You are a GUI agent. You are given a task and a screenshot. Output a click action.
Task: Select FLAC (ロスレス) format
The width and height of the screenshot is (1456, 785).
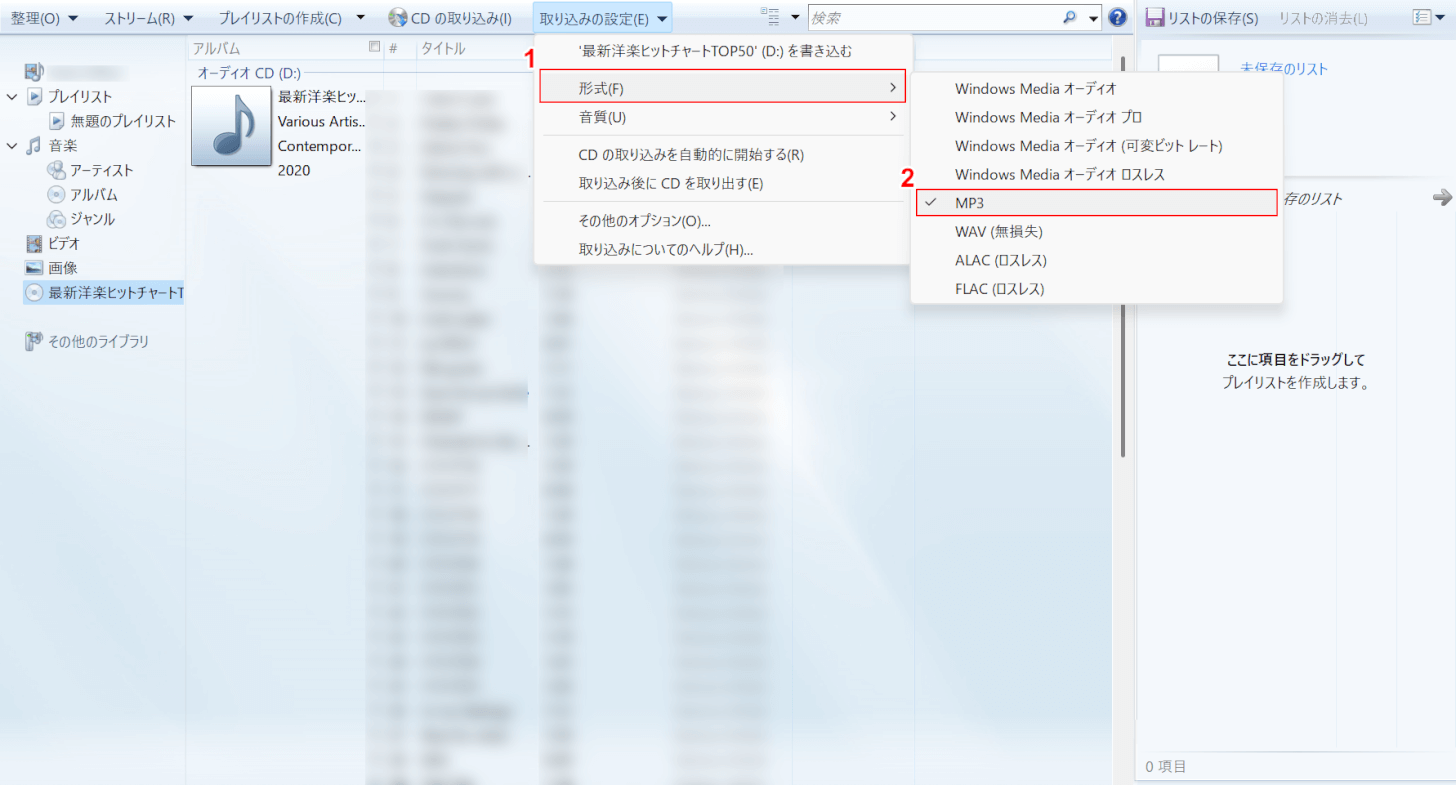pyautogui.click(x=1097, y=289)
